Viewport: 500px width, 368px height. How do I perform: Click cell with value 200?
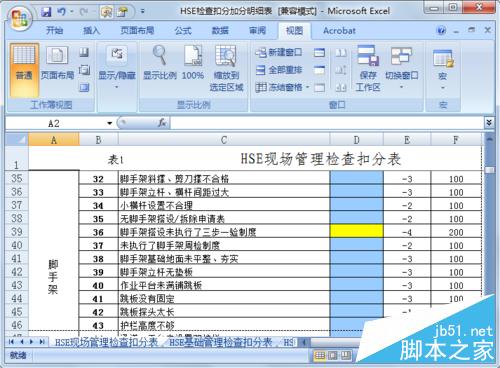(x=456, y=232)
